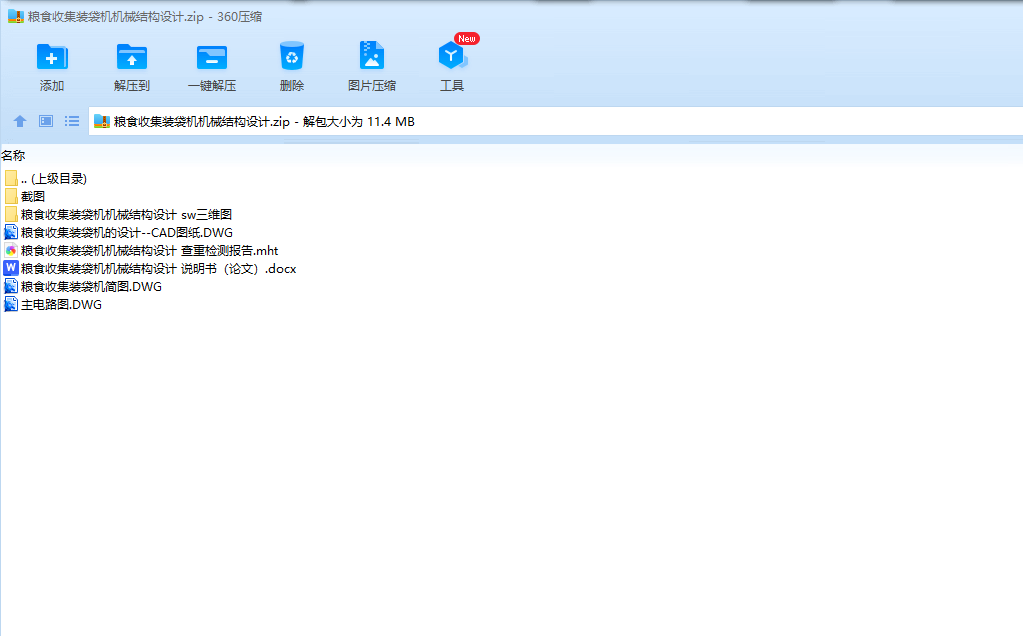Viewport: 1023px width, 636px height.
Task: Click the 一键解压 one-click extract icon
Action: (x=212, y=57)
